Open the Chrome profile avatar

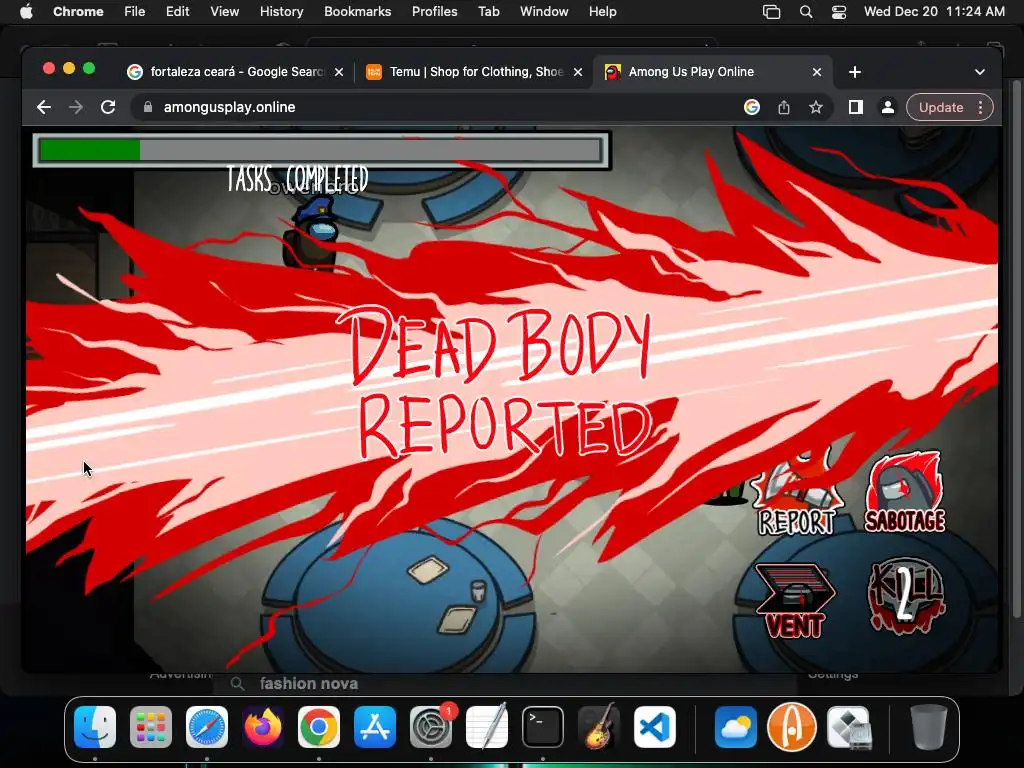pyautogui.click(x=888, y=107)
